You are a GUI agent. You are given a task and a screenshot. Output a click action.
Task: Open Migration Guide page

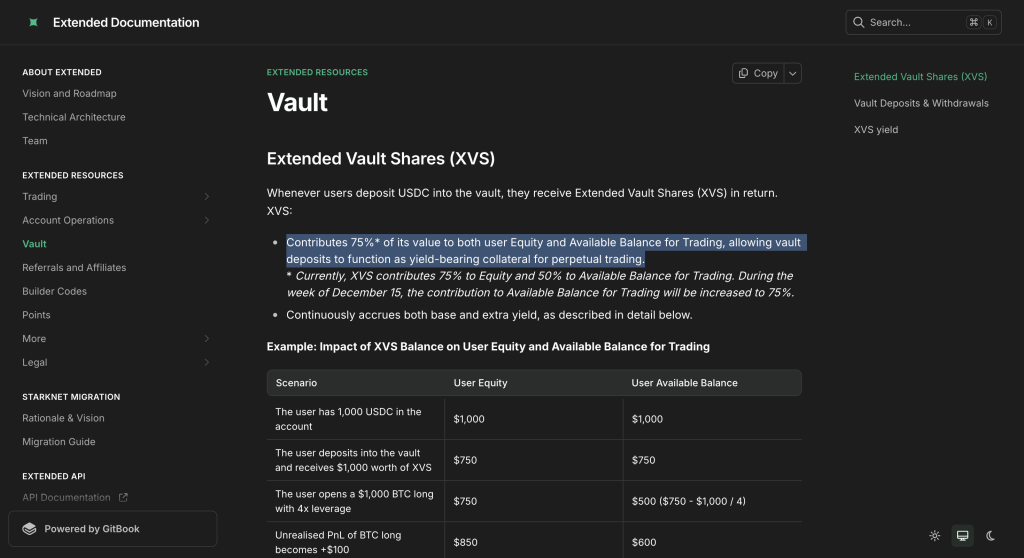[x=59, y=442]
